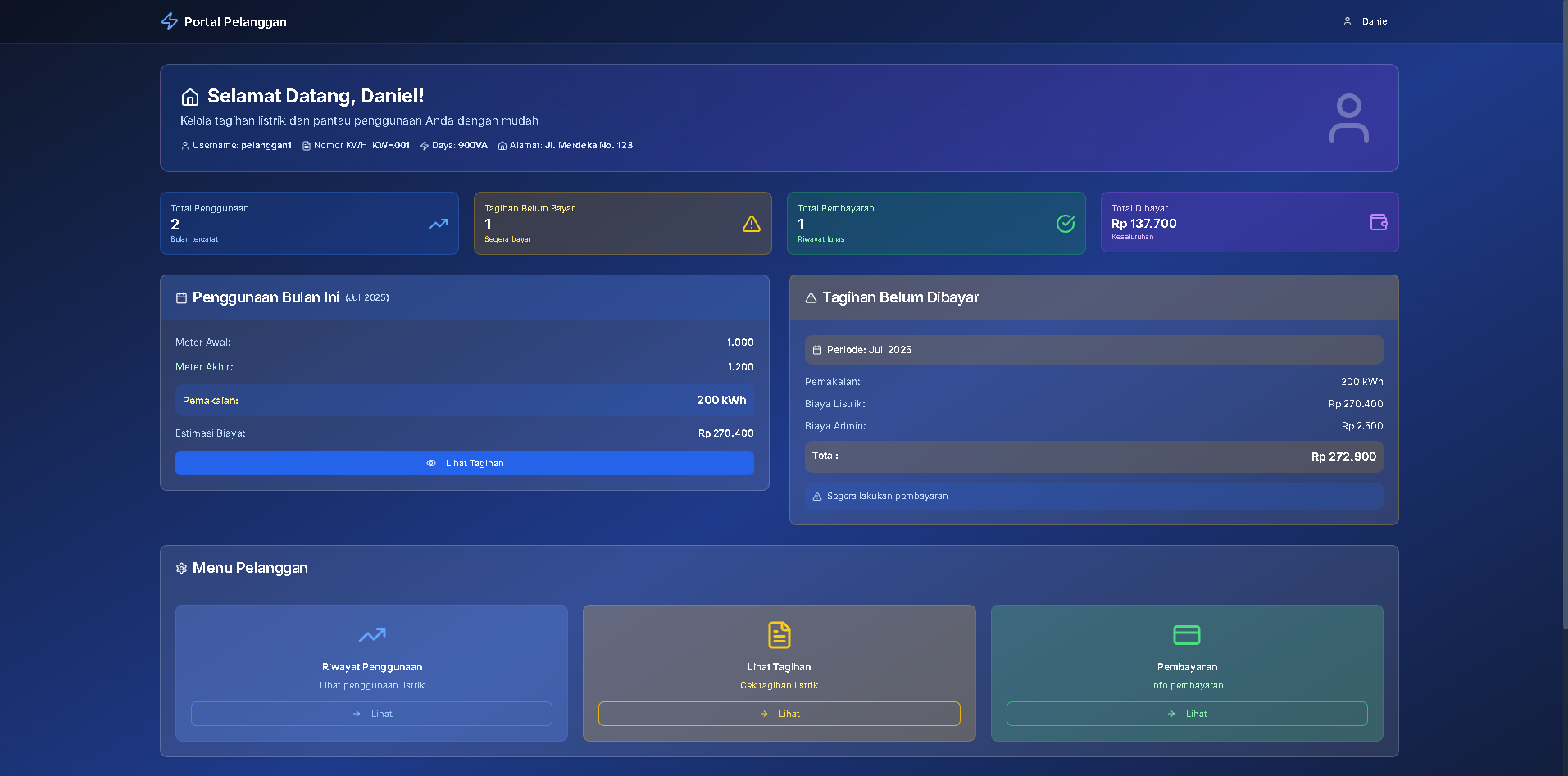
Task: Click the large user avatar icon
Action: (1348, 118)
